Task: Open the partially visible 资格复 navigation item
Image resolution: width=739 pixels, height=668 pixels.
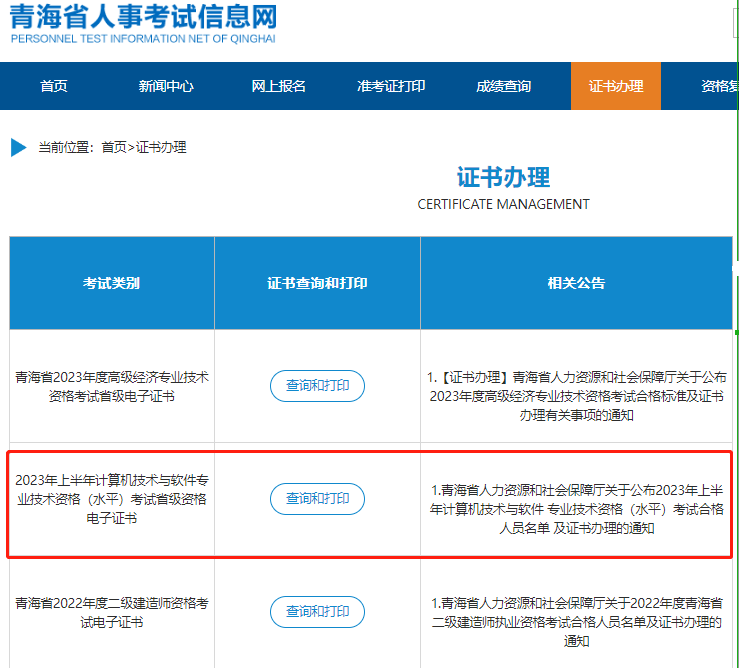Action: point(719,86)
